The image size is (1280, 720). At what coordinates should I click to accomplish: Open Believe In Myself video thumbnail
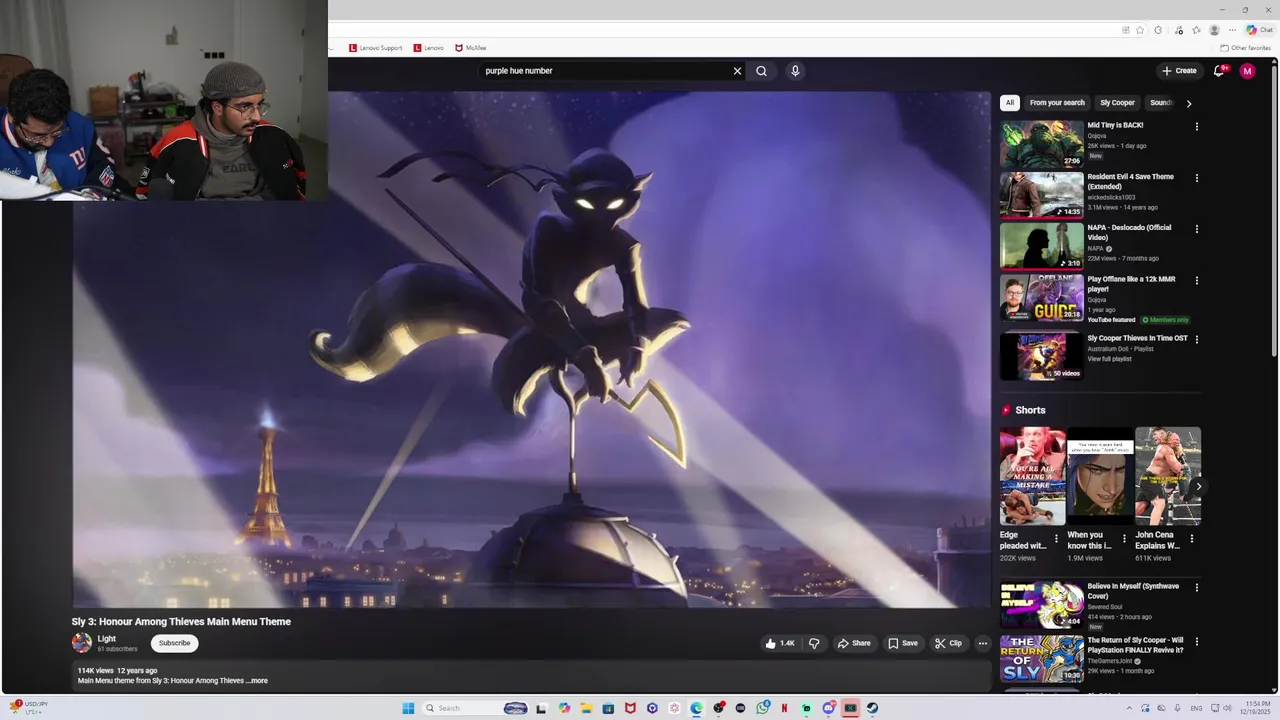click(x=1042, y=605)
